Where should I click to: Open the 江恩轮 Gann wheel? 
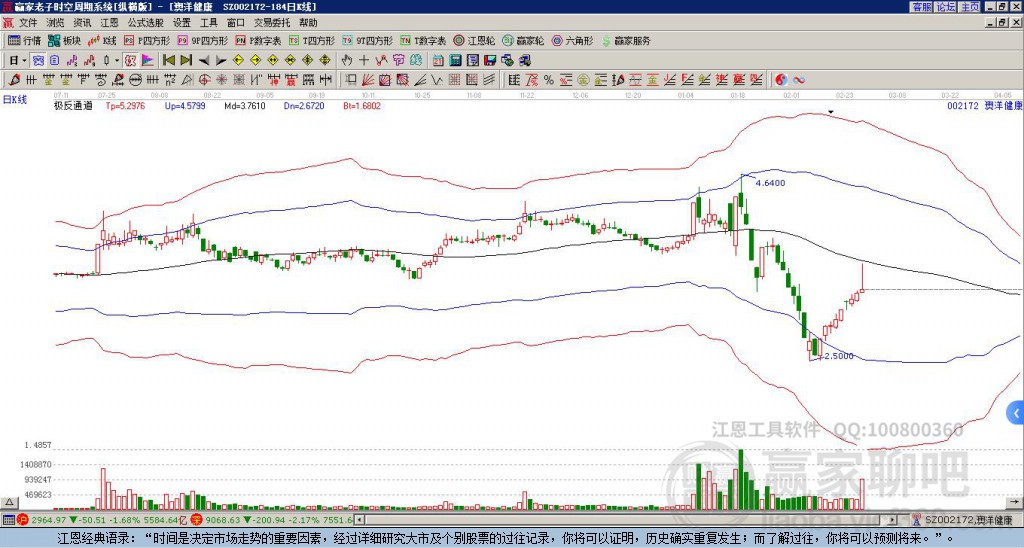(474, 40)
